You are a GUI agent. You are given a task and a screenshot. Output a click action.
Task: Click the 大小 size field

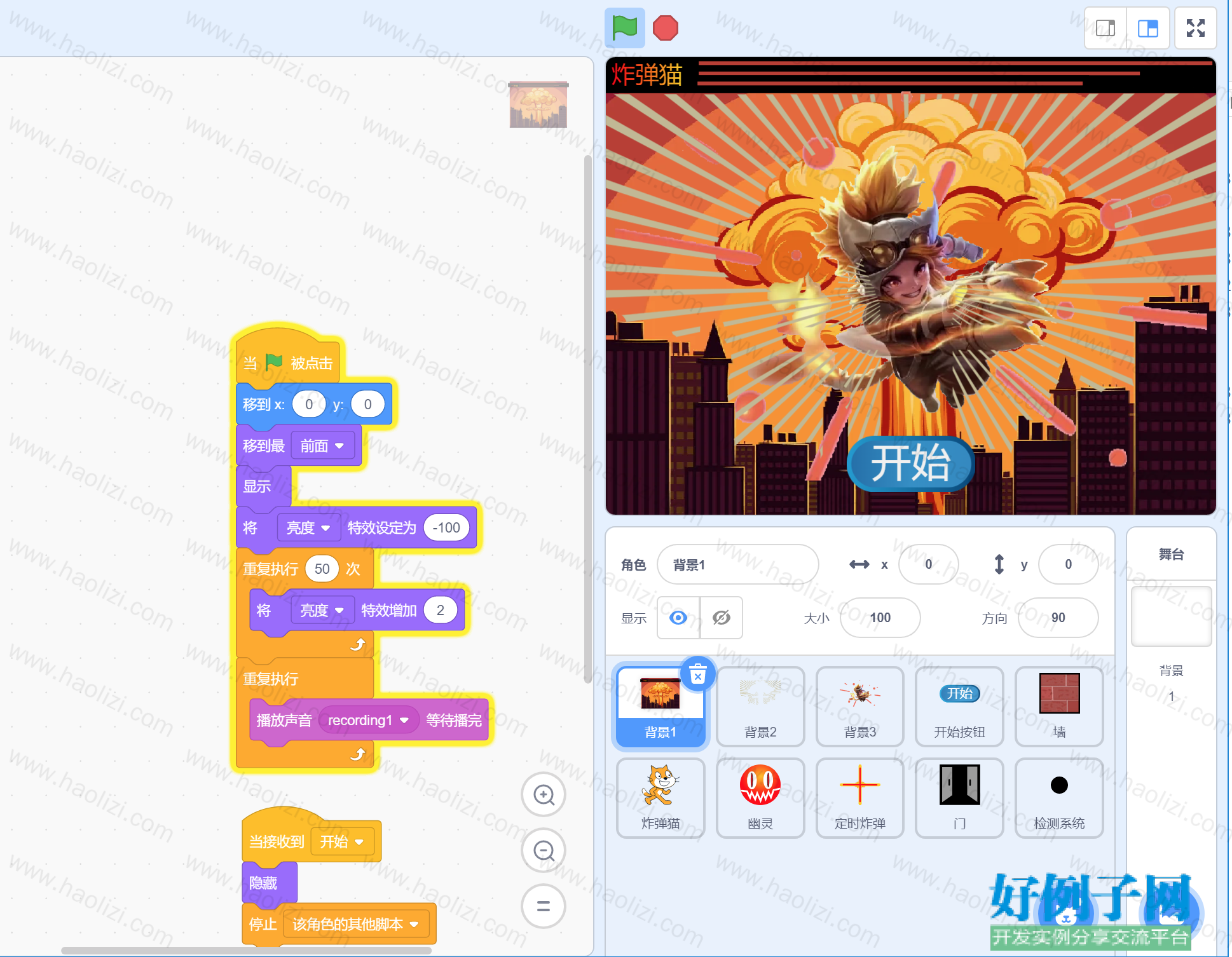[880, 618]
